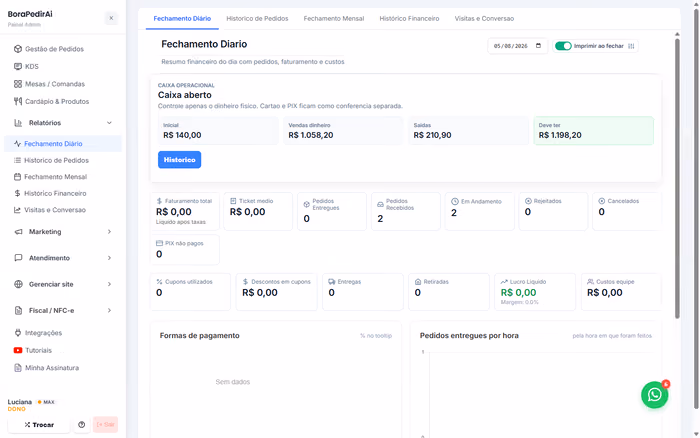Open Cardápio & Produtos
The width and height of the screenshot is (700, 438).
coord(51,101)
